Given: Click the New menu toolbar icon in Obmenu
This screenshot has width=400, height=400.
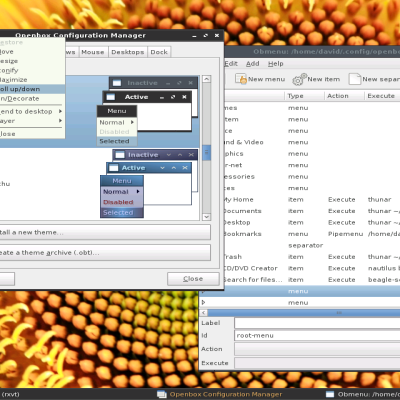Looking at the screenshot, I should [240, 79].
